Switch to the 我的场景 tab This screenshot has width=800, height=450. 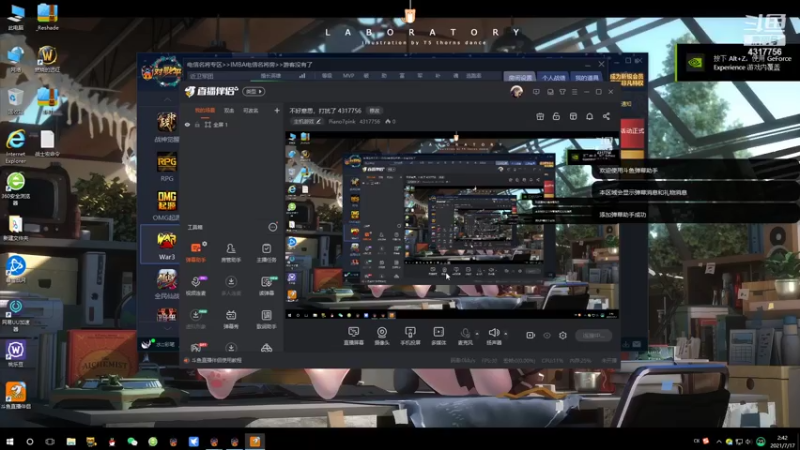pyautogui.click(x=205, y=110)
